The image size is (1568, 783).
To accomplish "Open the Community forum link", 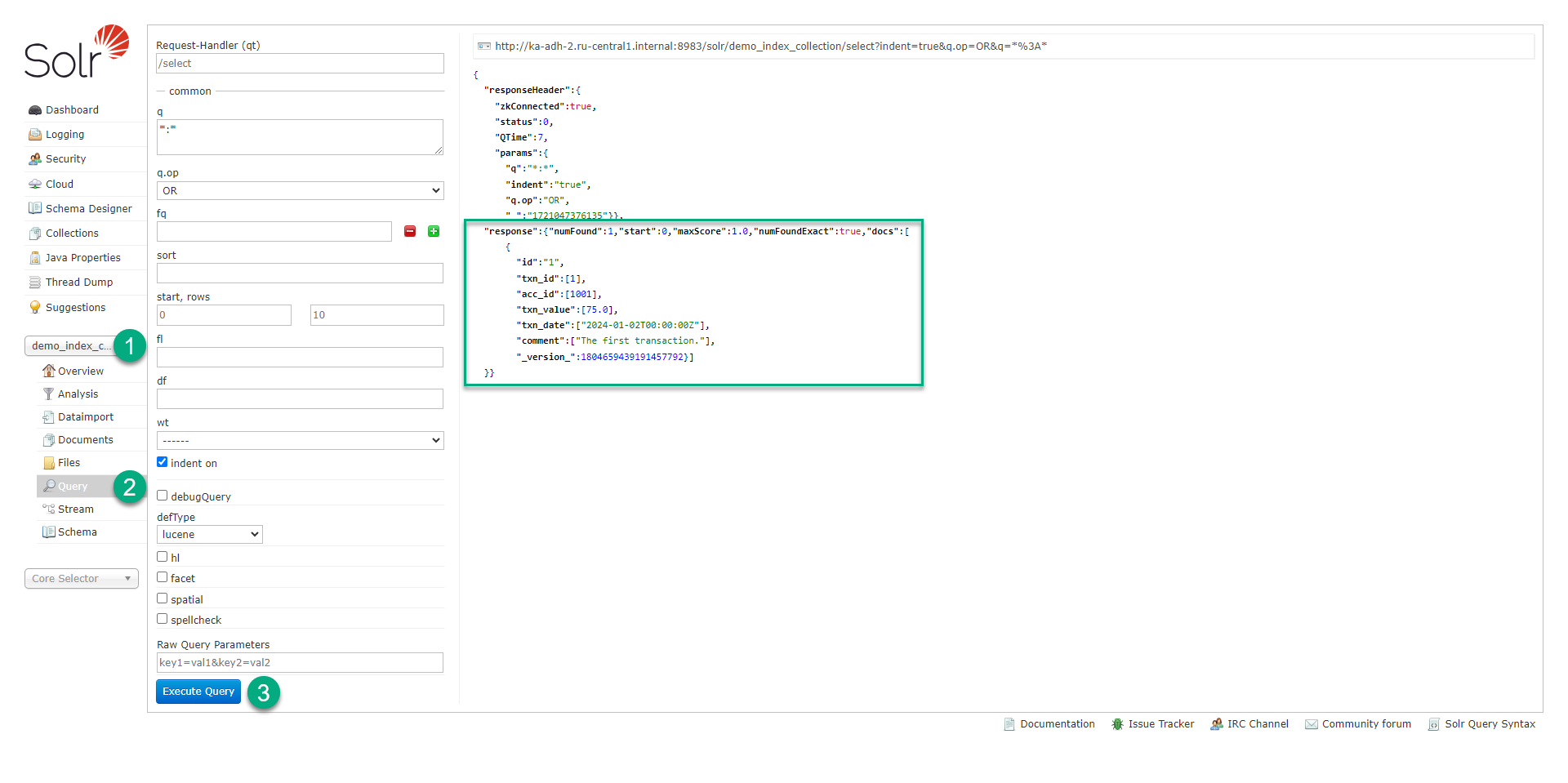I will pos(1366,724).
